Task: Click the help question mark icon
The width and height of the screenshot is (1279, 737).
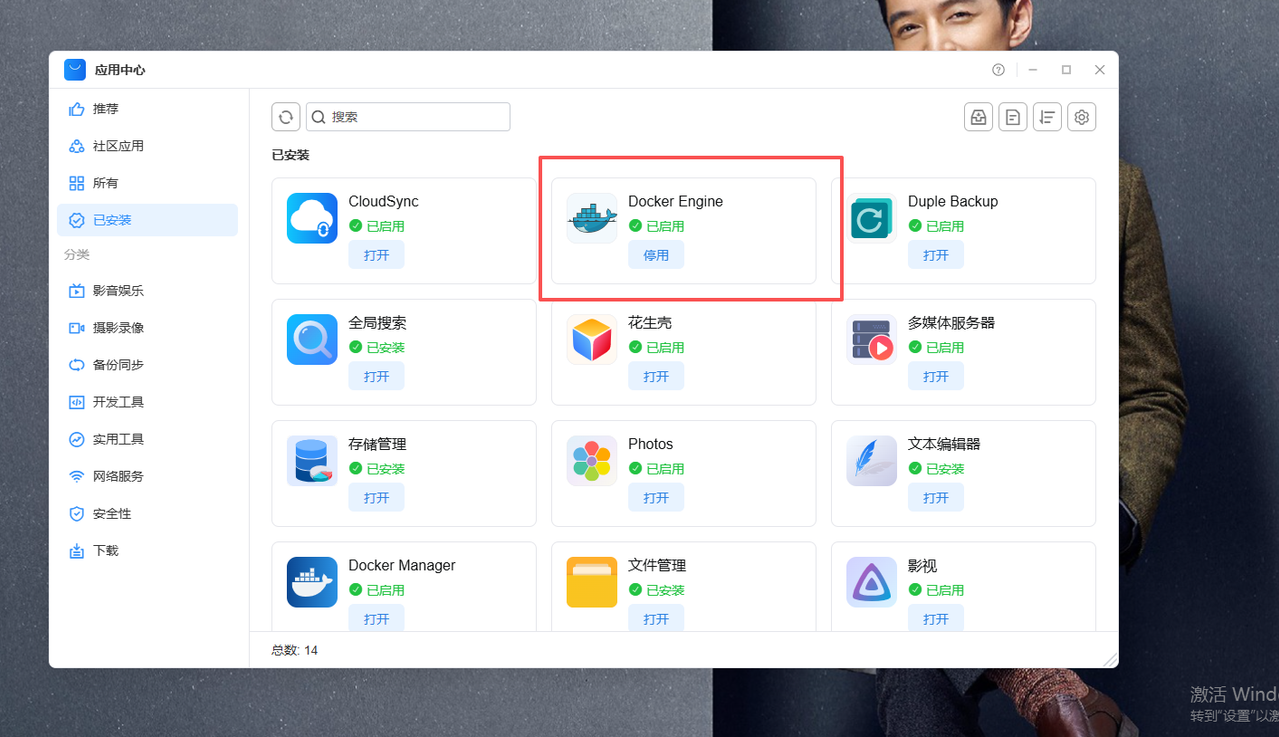Action: tap(998, 70)
